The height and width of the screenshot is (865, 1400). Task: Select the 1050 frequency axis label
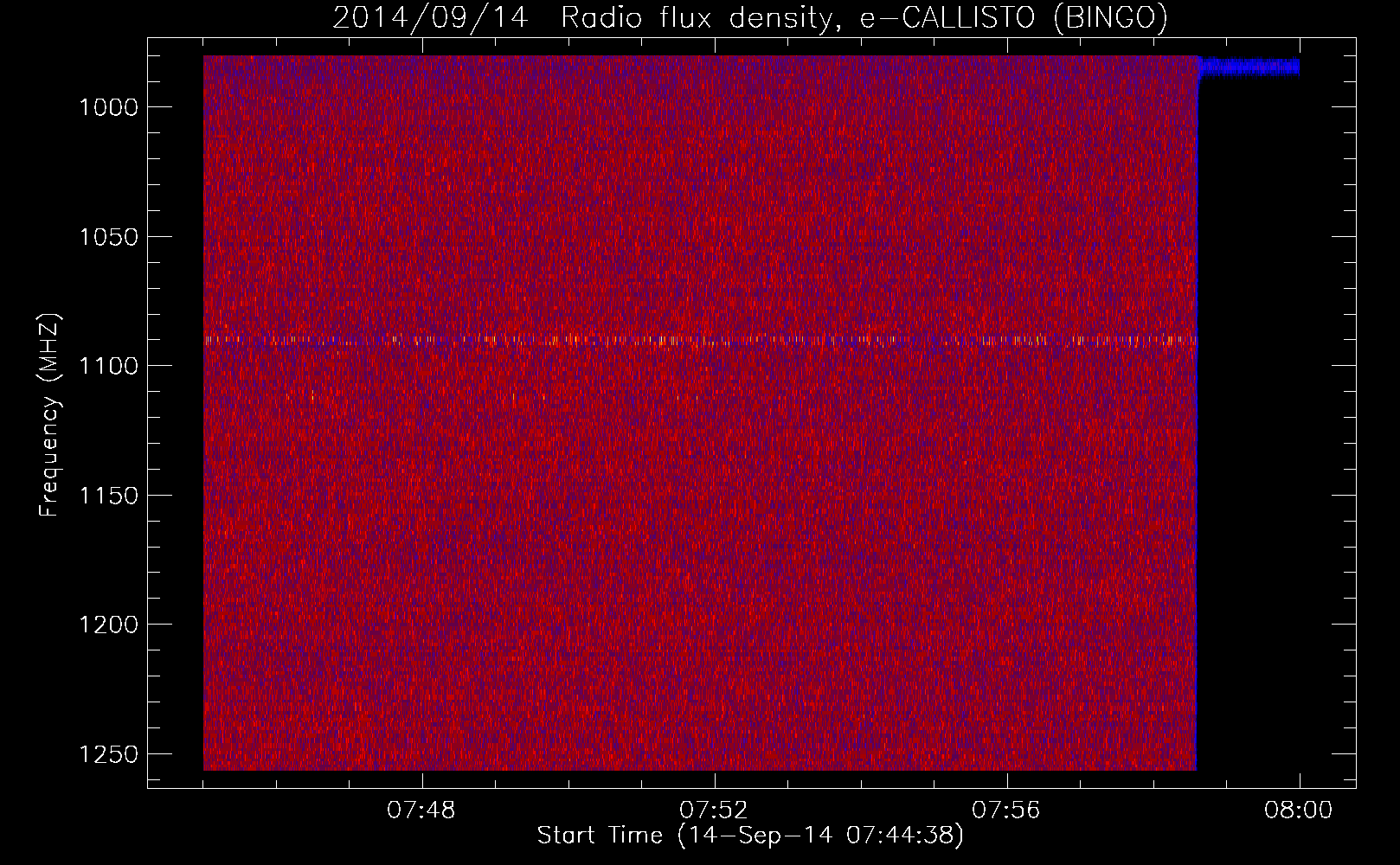click(x=108, y=237)
